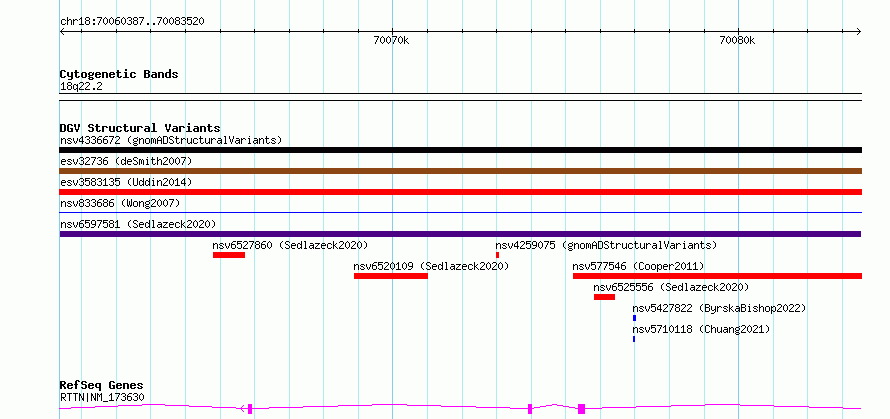Select the red nsv6527860 variant bar
The height and width of the screenshot is (419, 890).
pos(229,255)
